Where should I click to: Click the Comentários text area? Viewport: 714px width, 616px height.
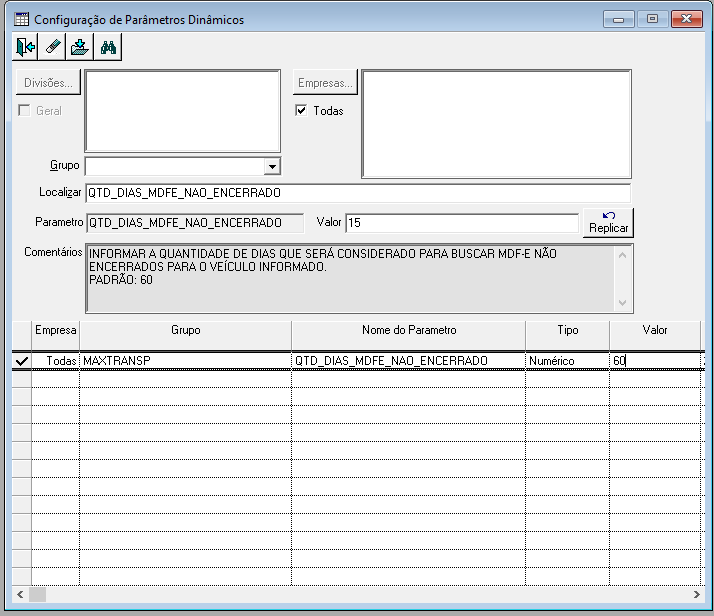click(351, 279)
